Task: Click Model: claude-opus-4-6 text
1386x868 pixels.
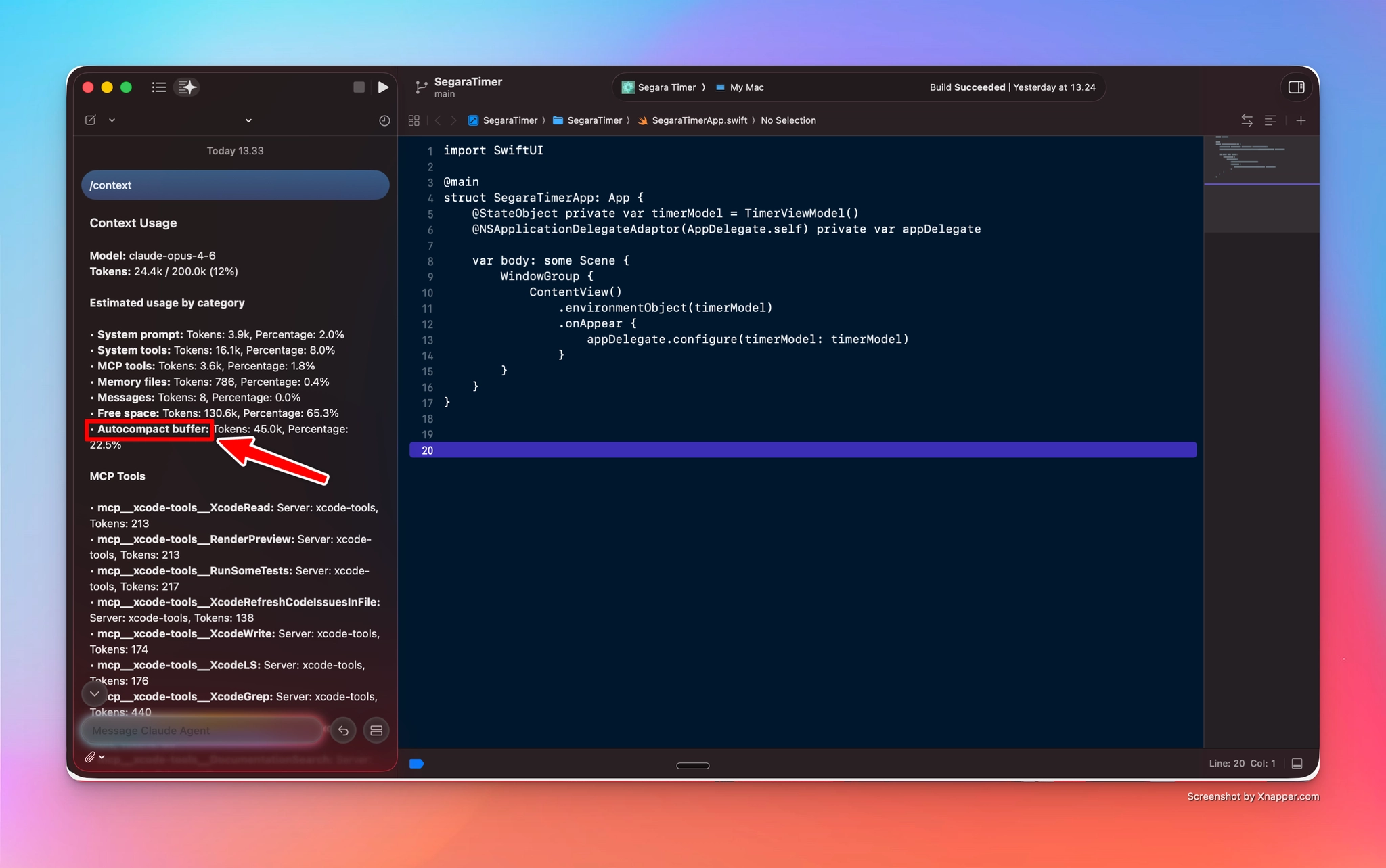Action: tap(152, 256)
